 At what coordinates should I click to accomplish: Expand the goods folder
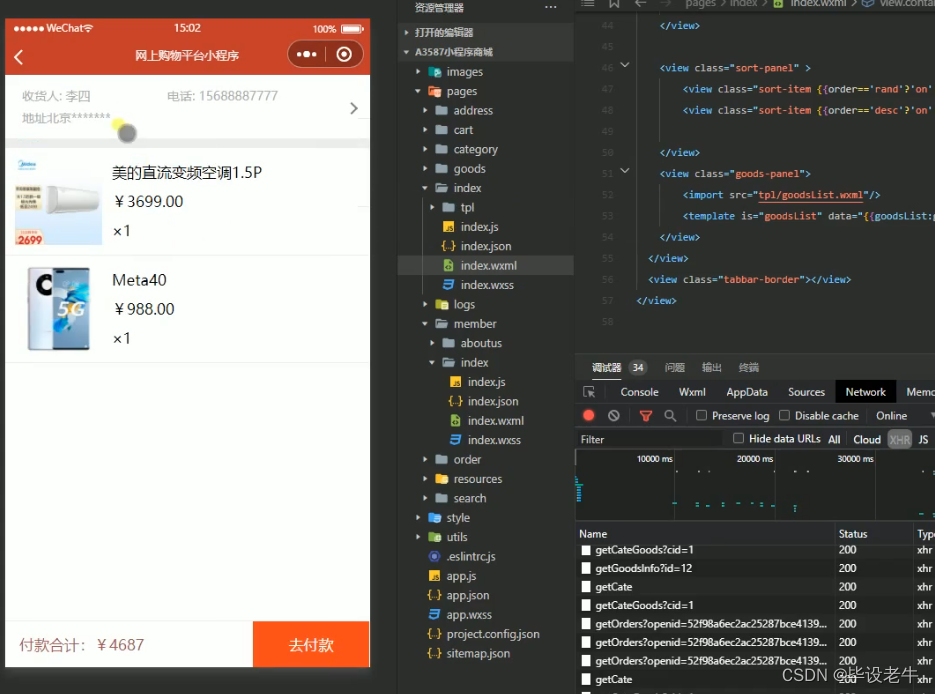point(425,169)
